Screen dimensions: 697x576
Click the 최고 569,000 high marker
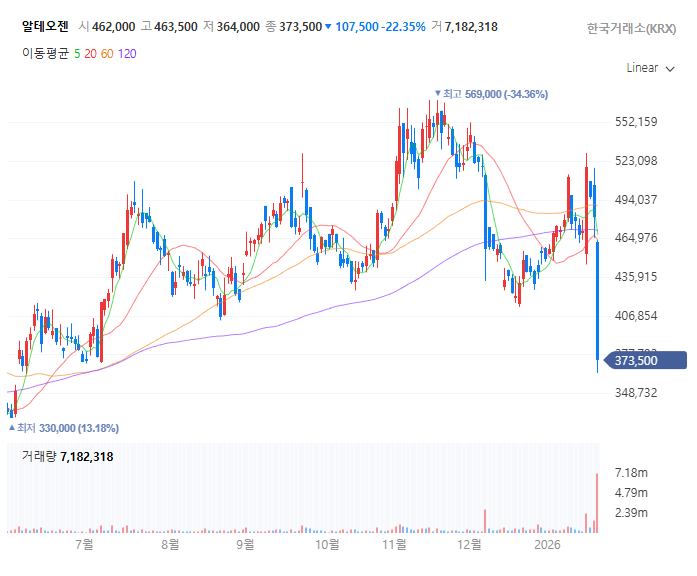click(x=491, y=94)
